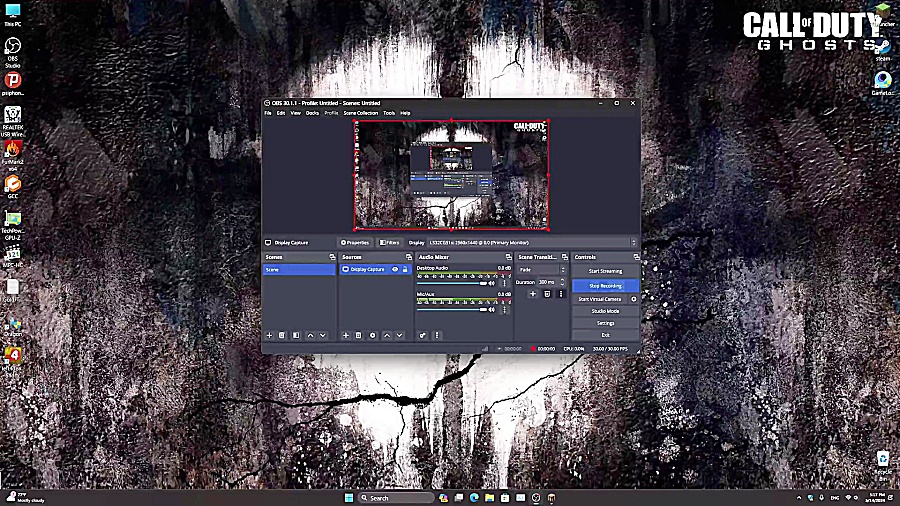Click Duration 300 ms input field
This screenshot has width=900, height=506.
(548, 282)
